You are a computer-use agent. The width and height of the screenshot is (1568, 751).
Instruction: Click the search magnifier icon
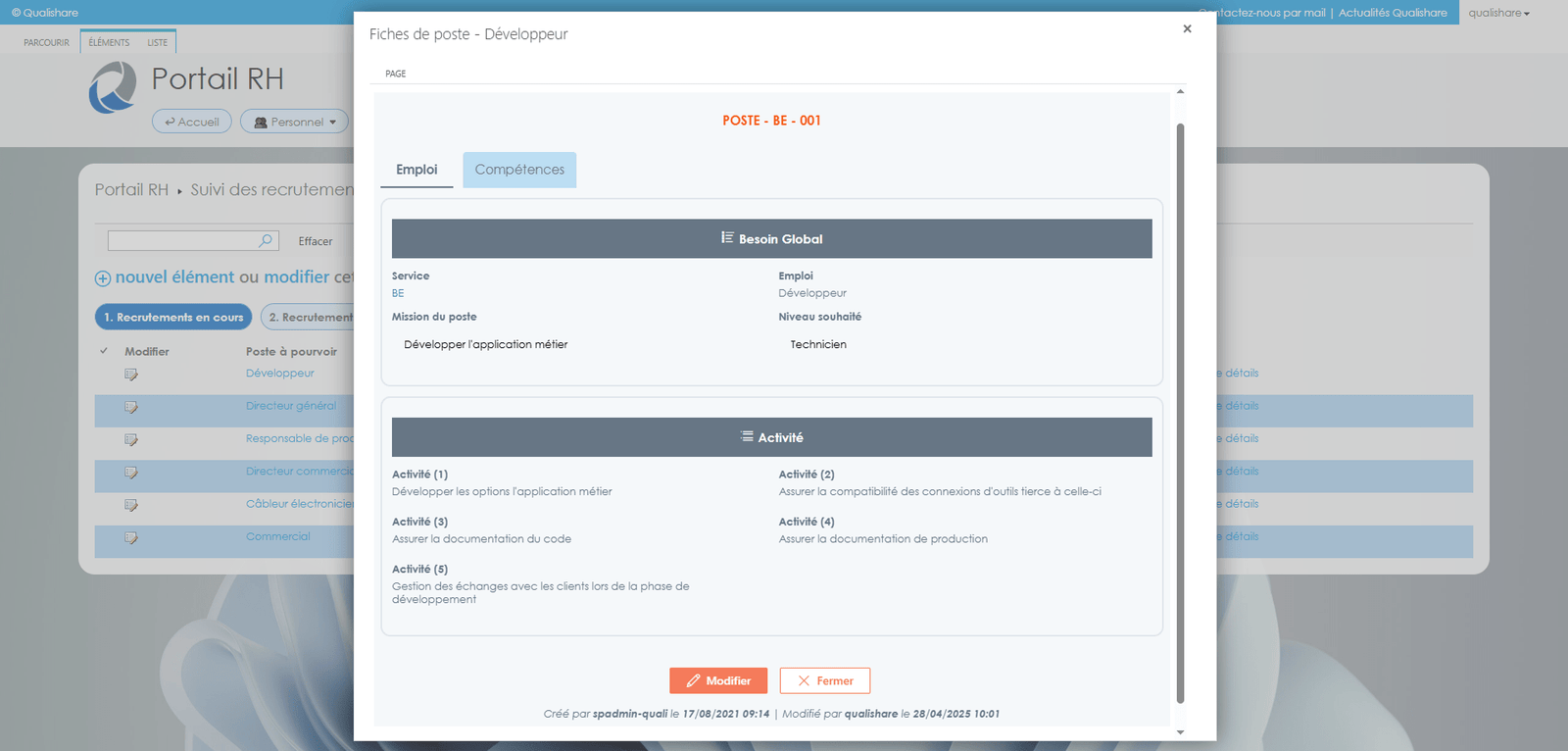266,240
